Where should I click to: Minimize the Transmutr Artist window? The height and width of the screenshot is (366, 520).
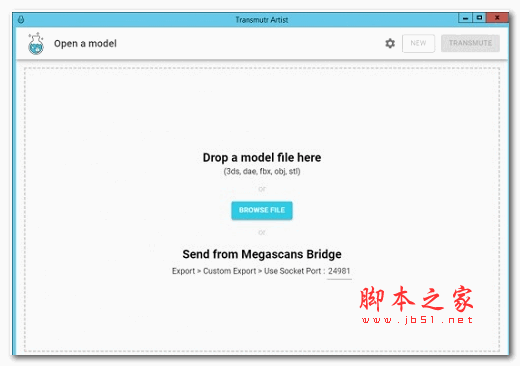click(x=466, y=18)
